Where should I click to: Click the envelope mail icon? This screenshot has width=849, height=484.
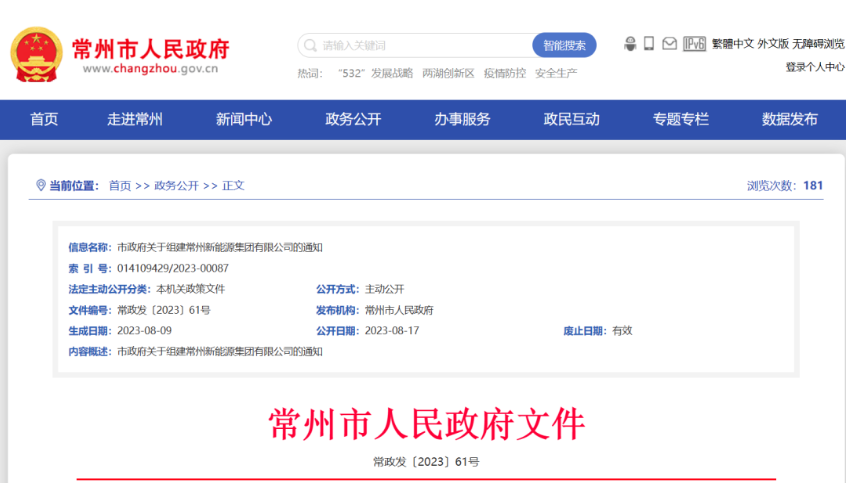pyautogui.click(x=668, y=44)
